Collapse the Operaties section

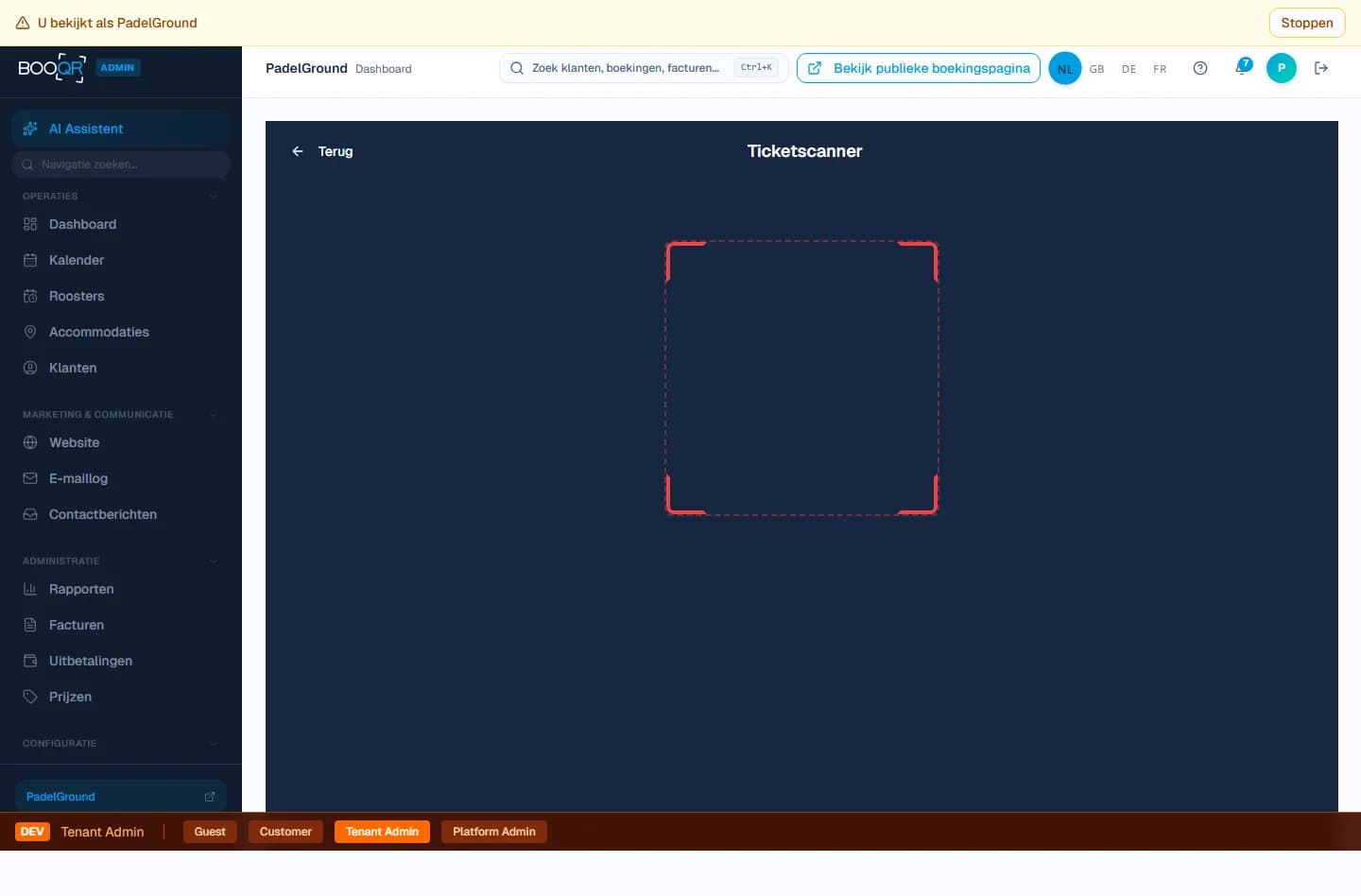tap(214, 197)
